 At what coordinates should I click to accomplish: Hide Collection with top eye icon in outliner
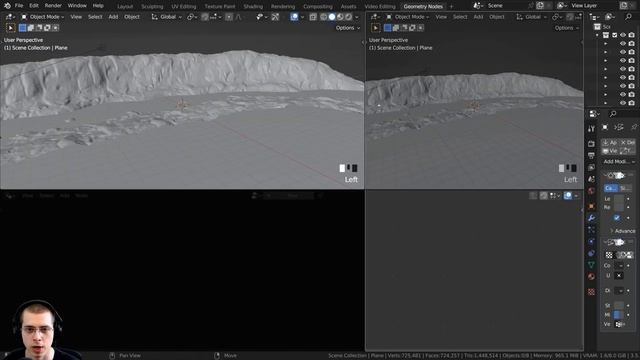(623, 35)
